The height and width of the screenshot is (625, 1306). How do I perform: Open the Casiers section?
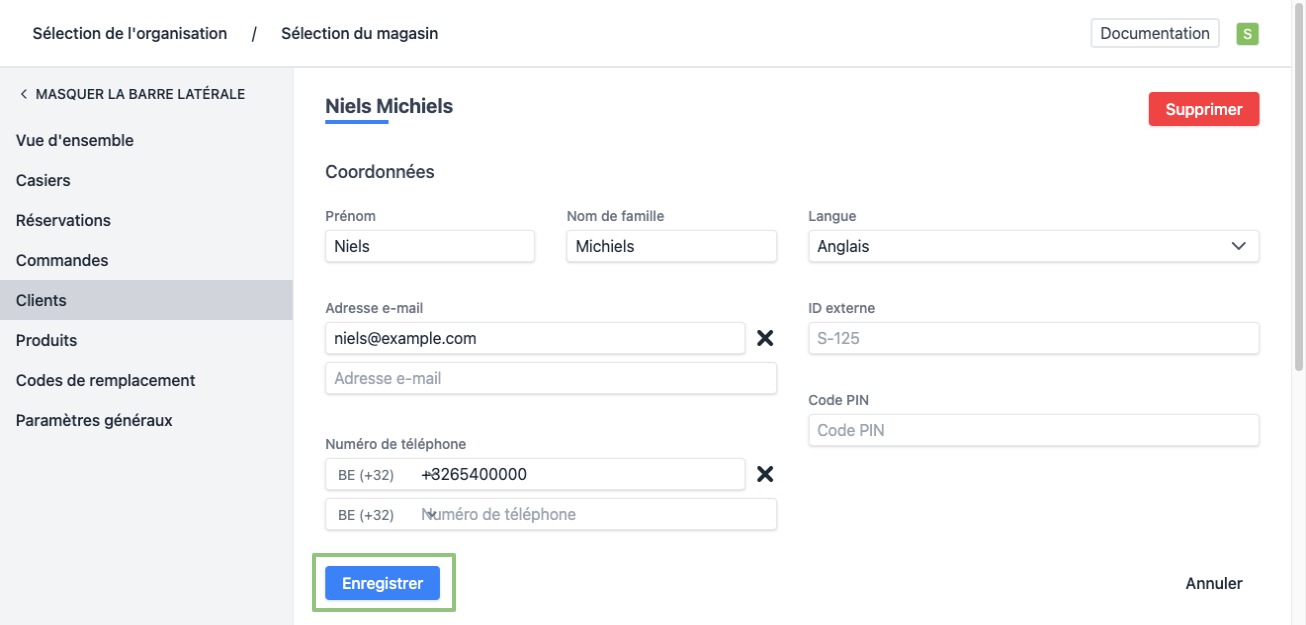43,181
